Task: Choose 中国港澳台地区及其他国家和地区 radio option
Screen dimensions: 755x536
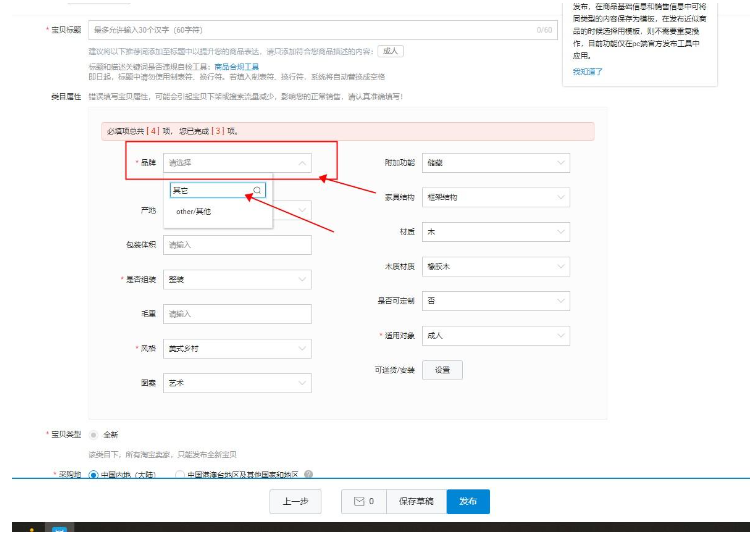Action: click(180, 475)
